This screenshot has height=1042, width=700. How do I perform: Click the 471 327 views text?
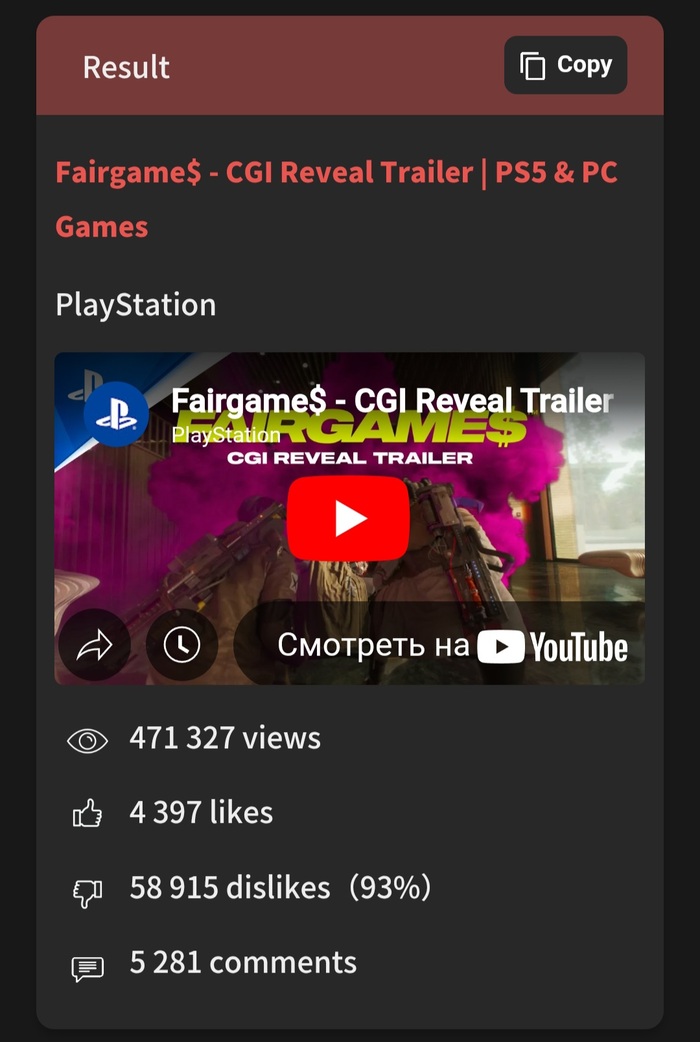click(x=225, y=738)
